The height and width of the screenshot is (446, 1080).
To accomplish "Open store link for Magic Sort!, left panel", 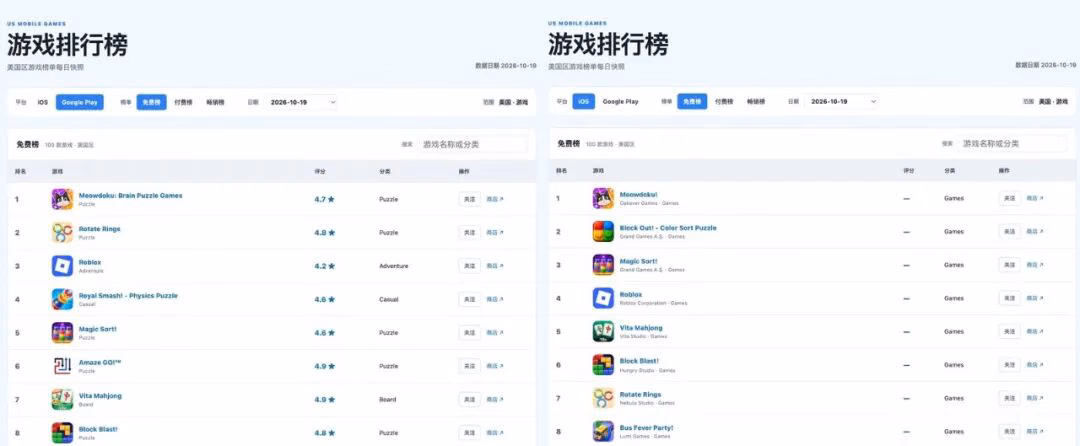I will pos(495,332).
